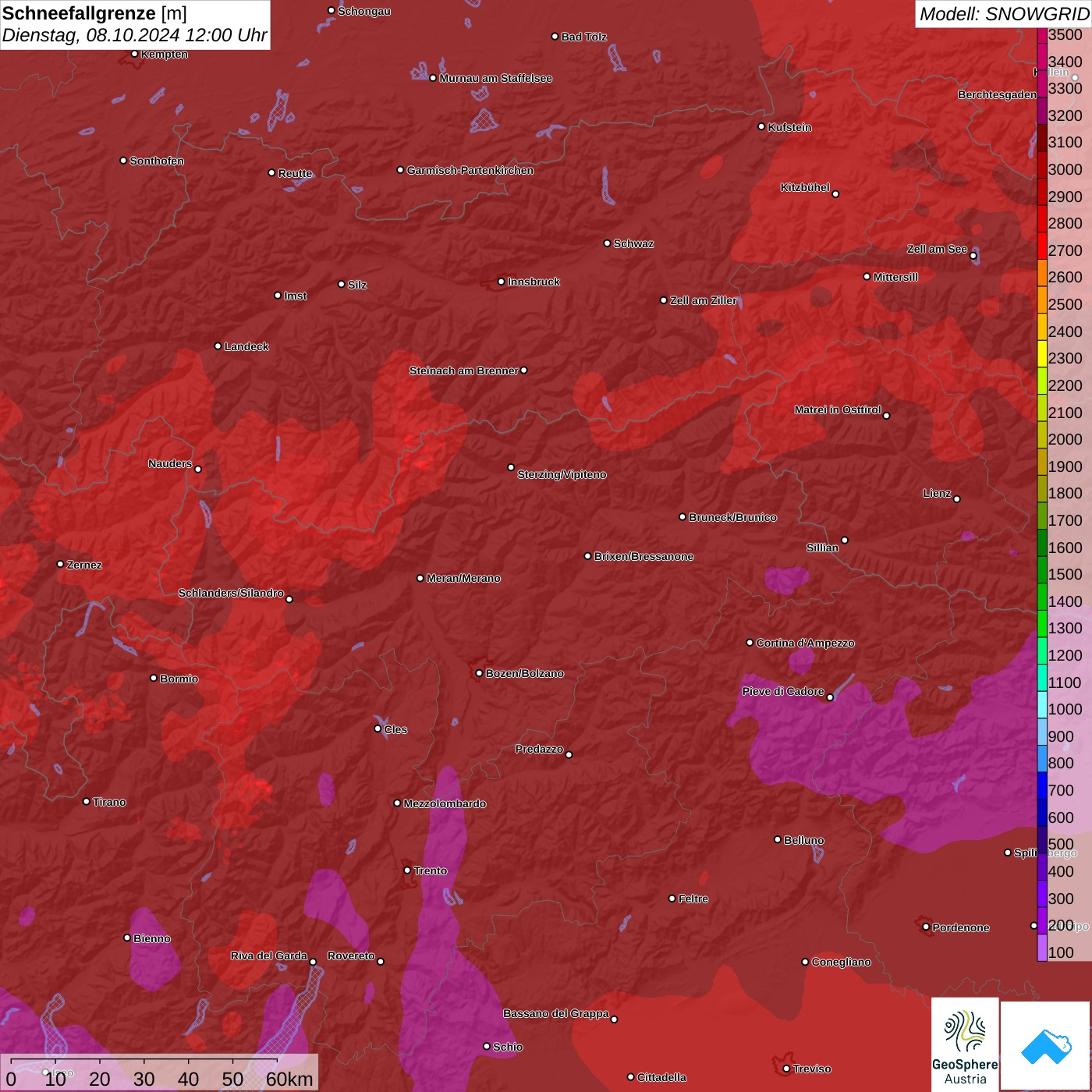Select the Cortina d'Ampezzo marker dot
Image resolution: width=1092 pixels, height=1092 pixels.
coord(750,643)
